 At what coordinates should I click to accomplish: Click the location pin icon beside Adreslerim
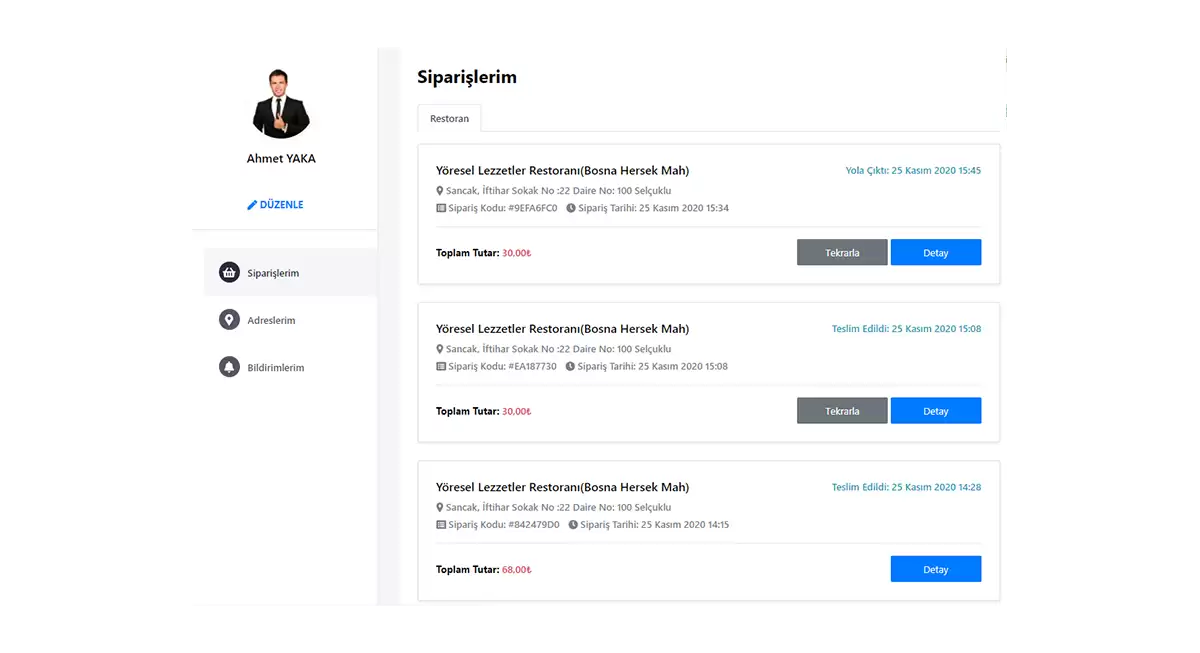point(229,320)
